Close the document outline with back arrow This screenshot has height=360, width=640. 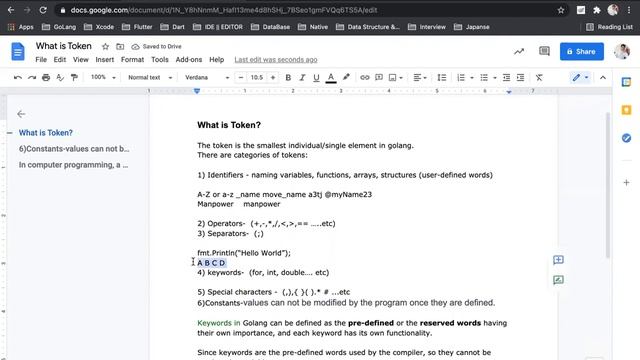(21, 114)
